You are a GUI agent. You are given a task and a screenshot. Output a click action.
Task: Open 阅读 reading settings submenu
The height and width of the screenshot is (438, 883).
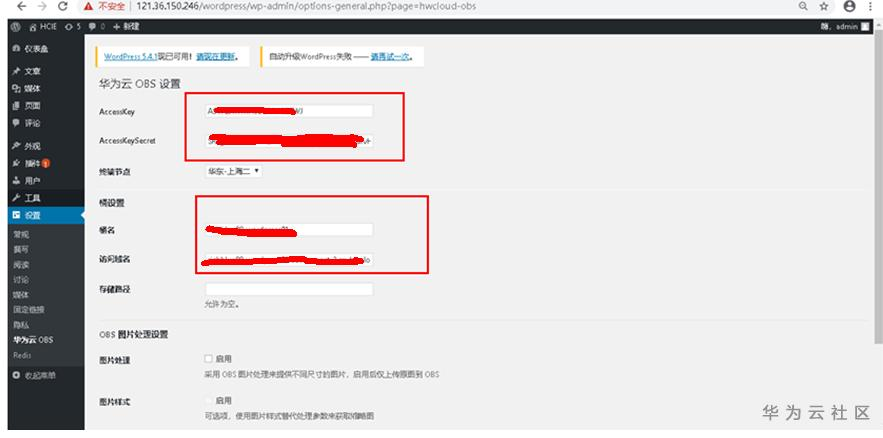point(21,265)
